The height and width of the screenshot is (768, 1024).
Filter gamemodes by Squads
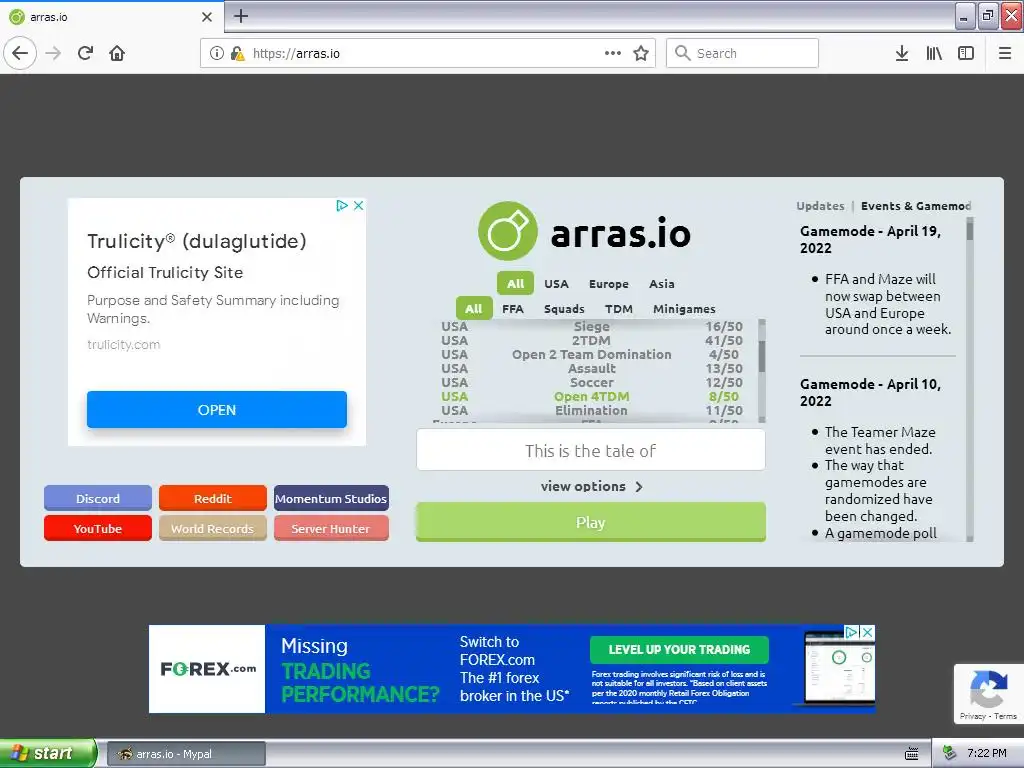[x=564, y=308]
